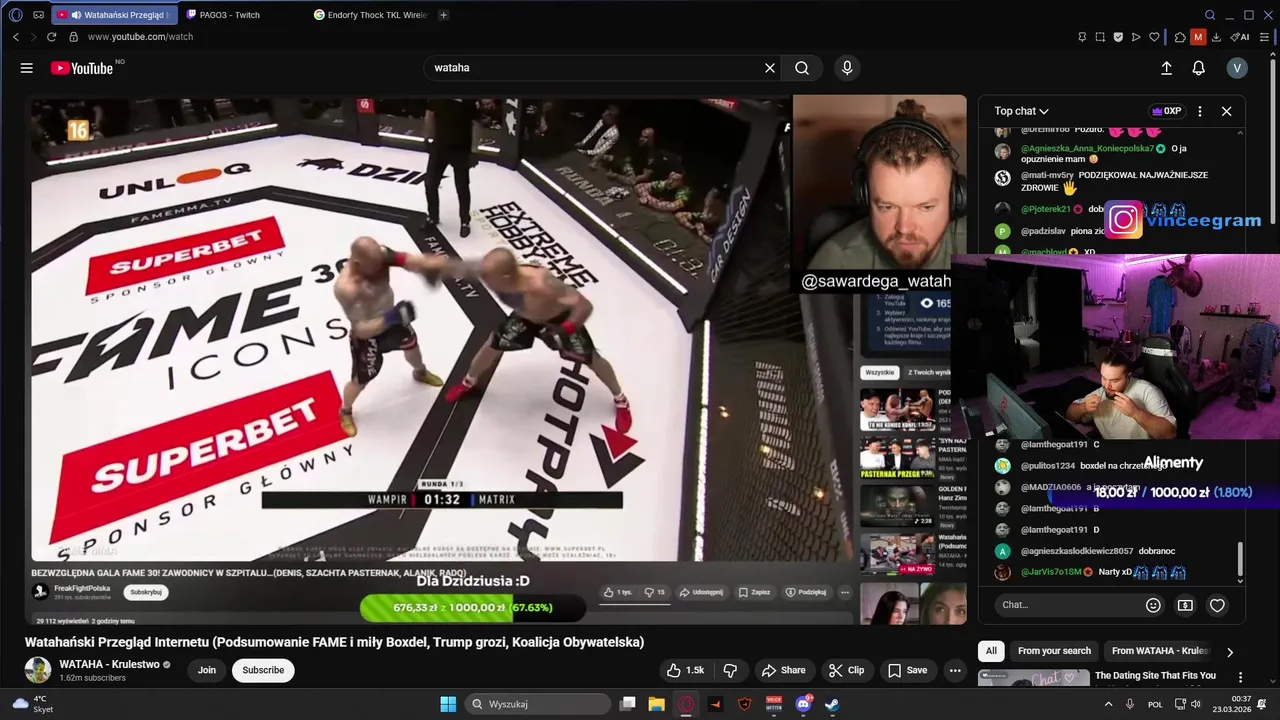Open Discord from taskbar
1280x720 pixels.
click(x=803, y=704)
